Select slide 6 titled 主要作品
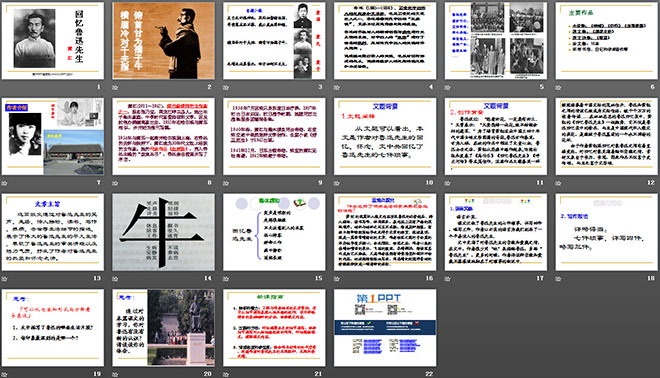The image size is (660, 378). tap(606, 41)
